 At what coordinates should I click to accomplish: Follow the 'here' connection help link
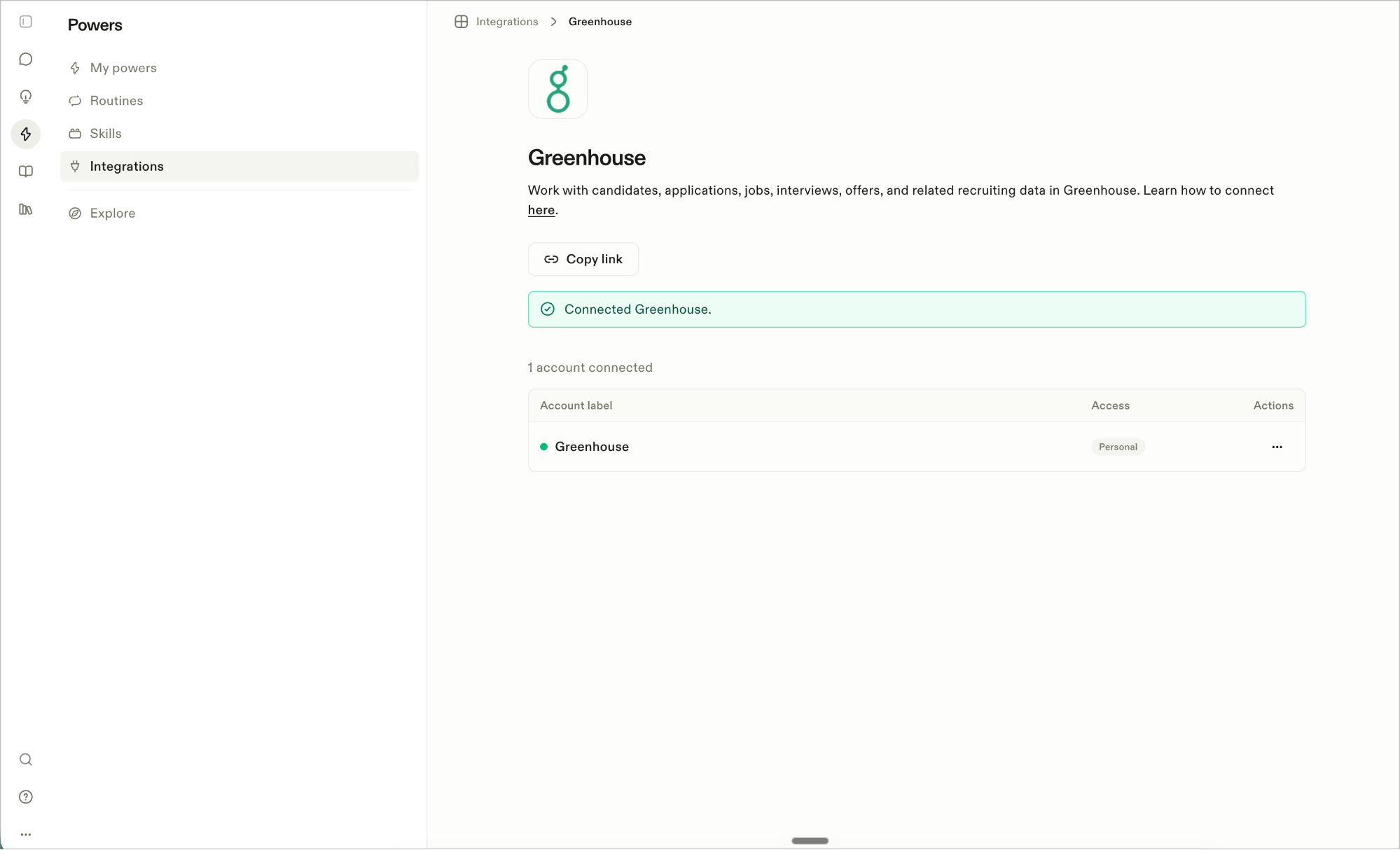541,210
